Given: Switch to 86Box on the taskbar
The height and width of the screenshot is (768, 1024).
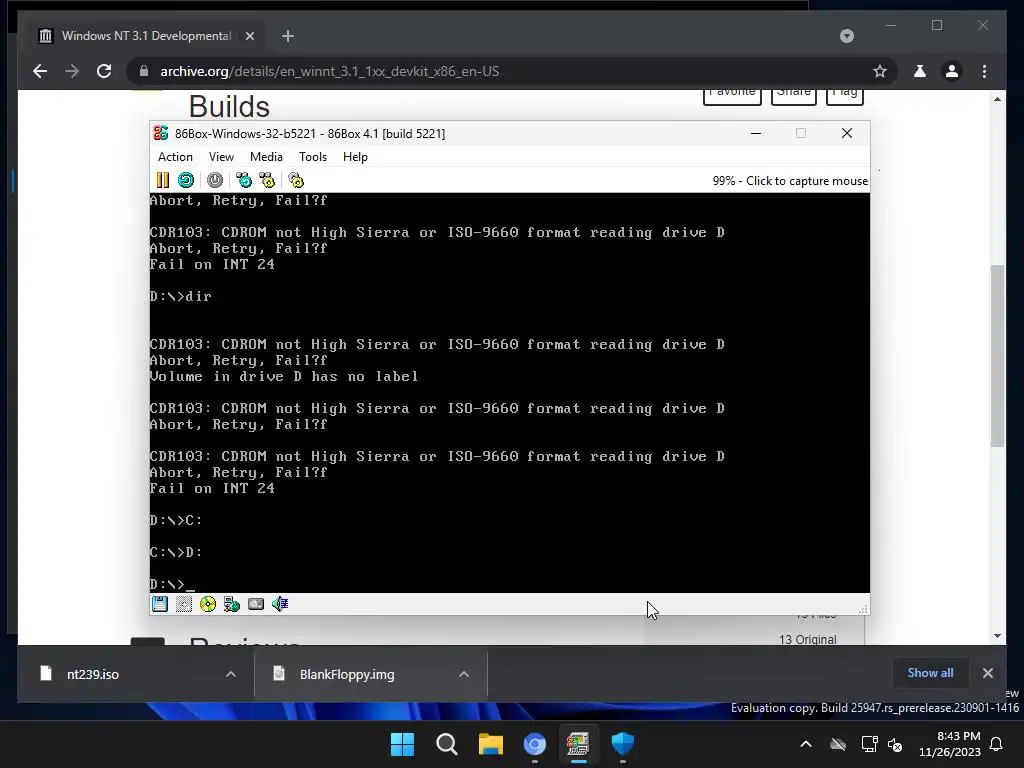Looking at the screenshot, I should click(x=578, y=744).
